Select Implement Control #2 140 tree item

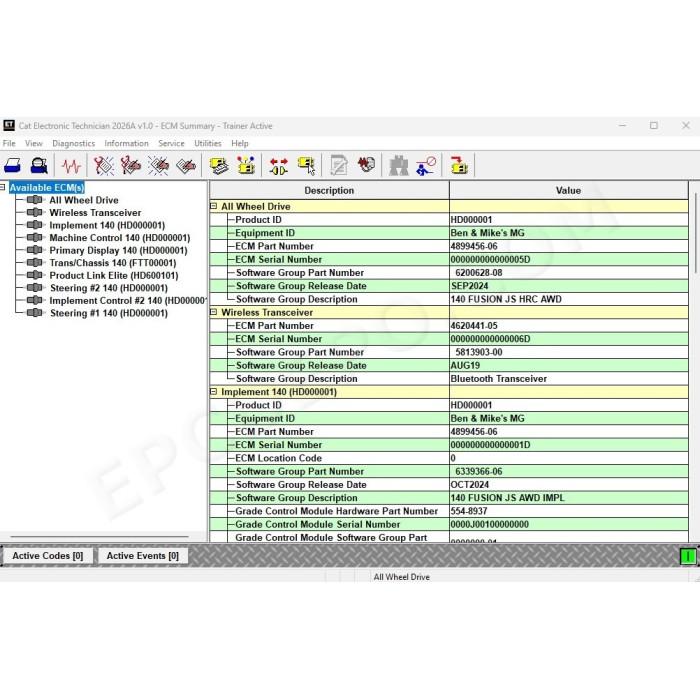click(x=128, y=300)
